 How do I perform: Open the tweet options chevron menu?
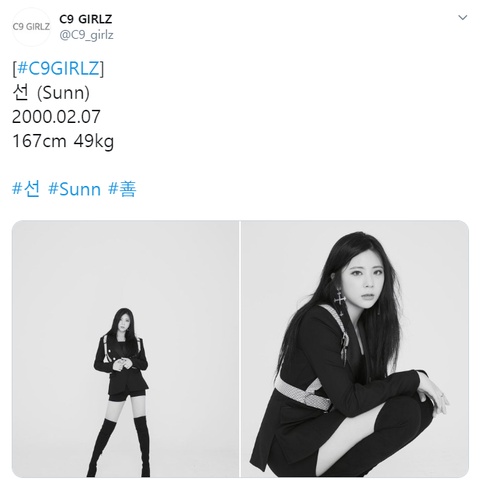[462, 17]
